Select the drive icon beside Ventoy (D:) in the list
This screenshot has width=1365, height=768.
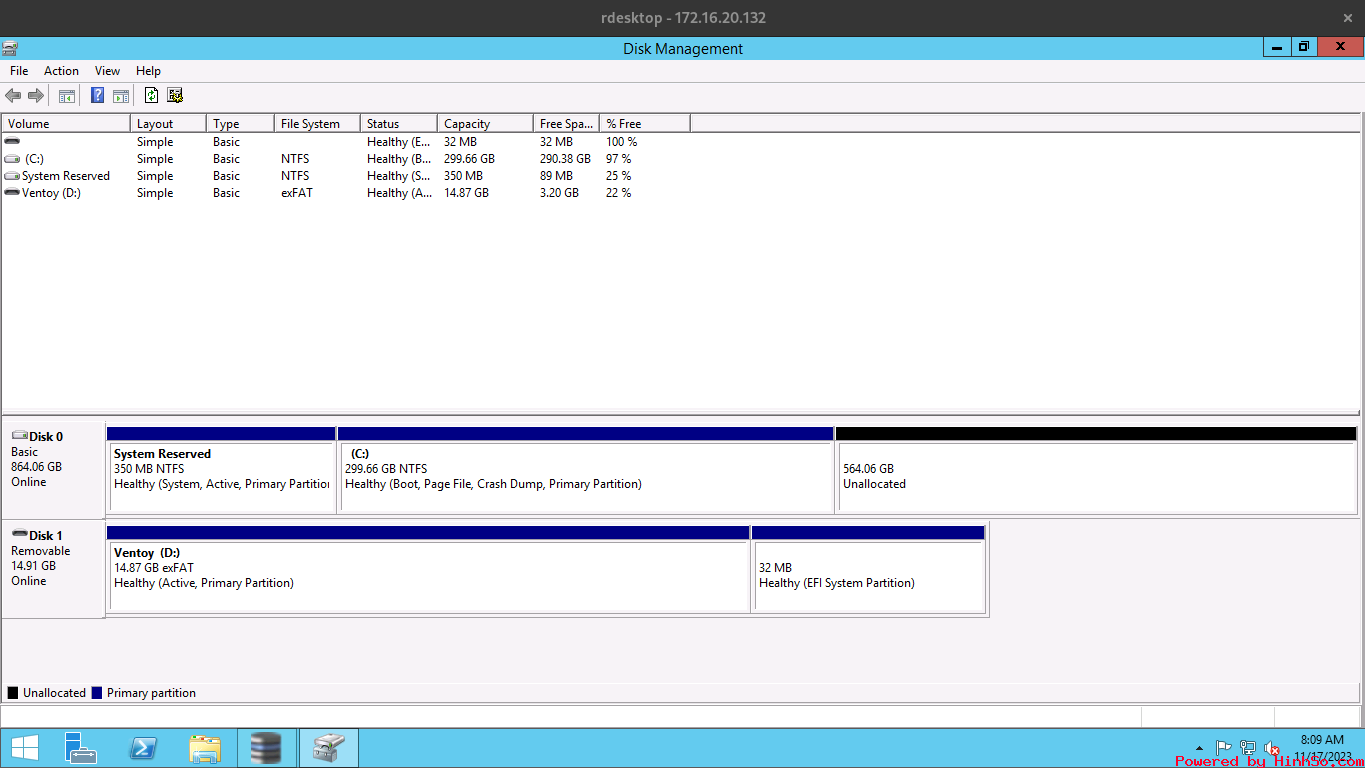(x=12, y=193)
